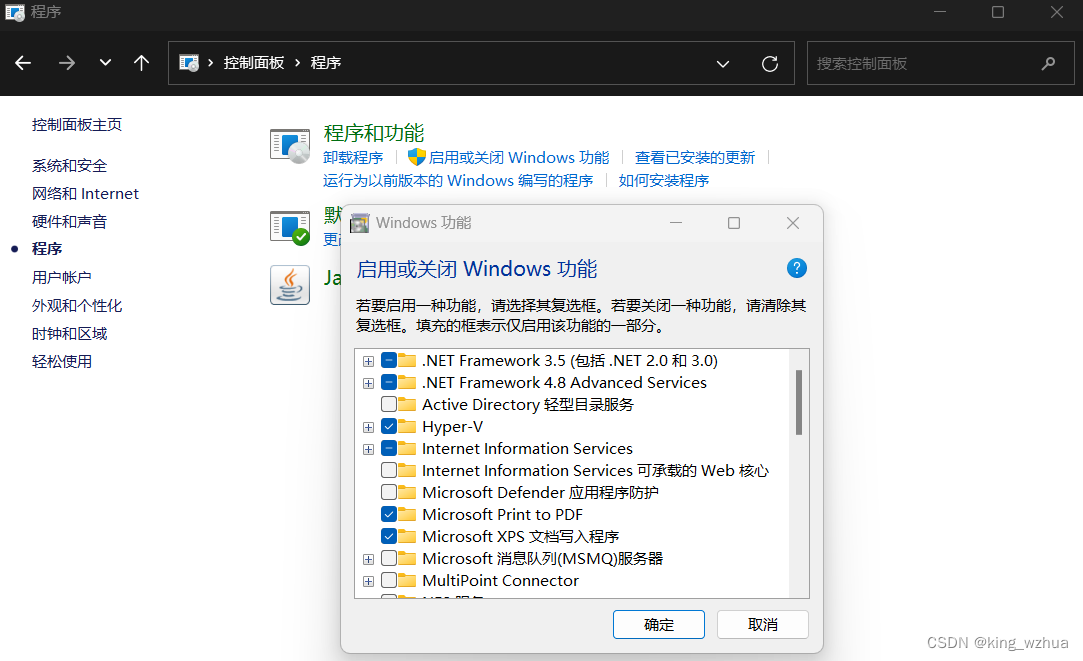The image size is (1083, 661).
Task: Select Microsoft XPS 文档写入程序 row text
Action: click(x=520, y=537)
